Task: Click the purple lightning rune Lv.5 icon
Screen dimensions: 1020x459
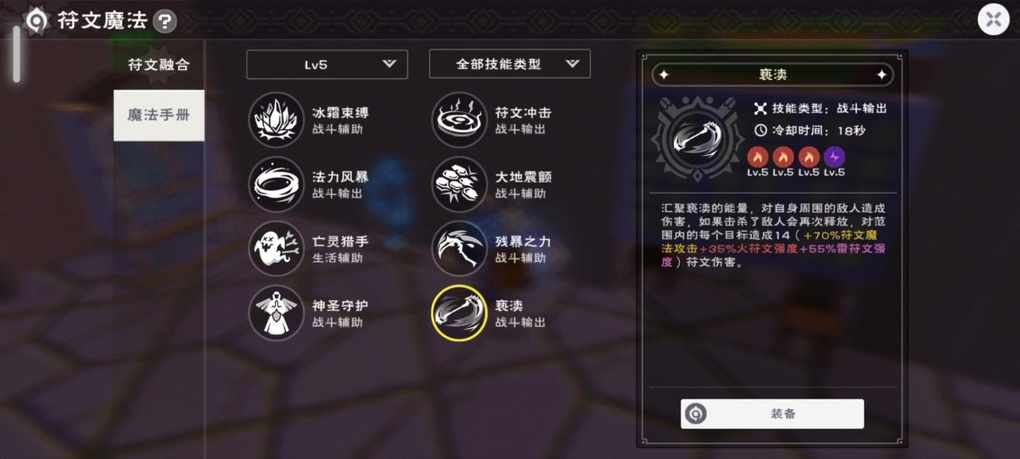Action: click(834, 157)
